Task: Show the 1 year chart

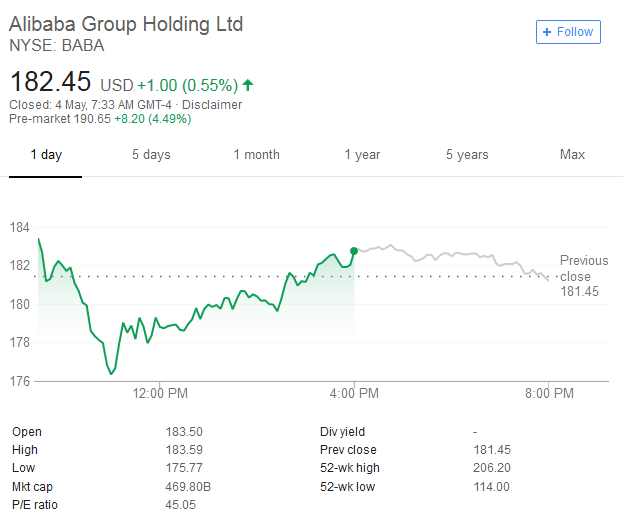Action: click(x=362, y=155)
